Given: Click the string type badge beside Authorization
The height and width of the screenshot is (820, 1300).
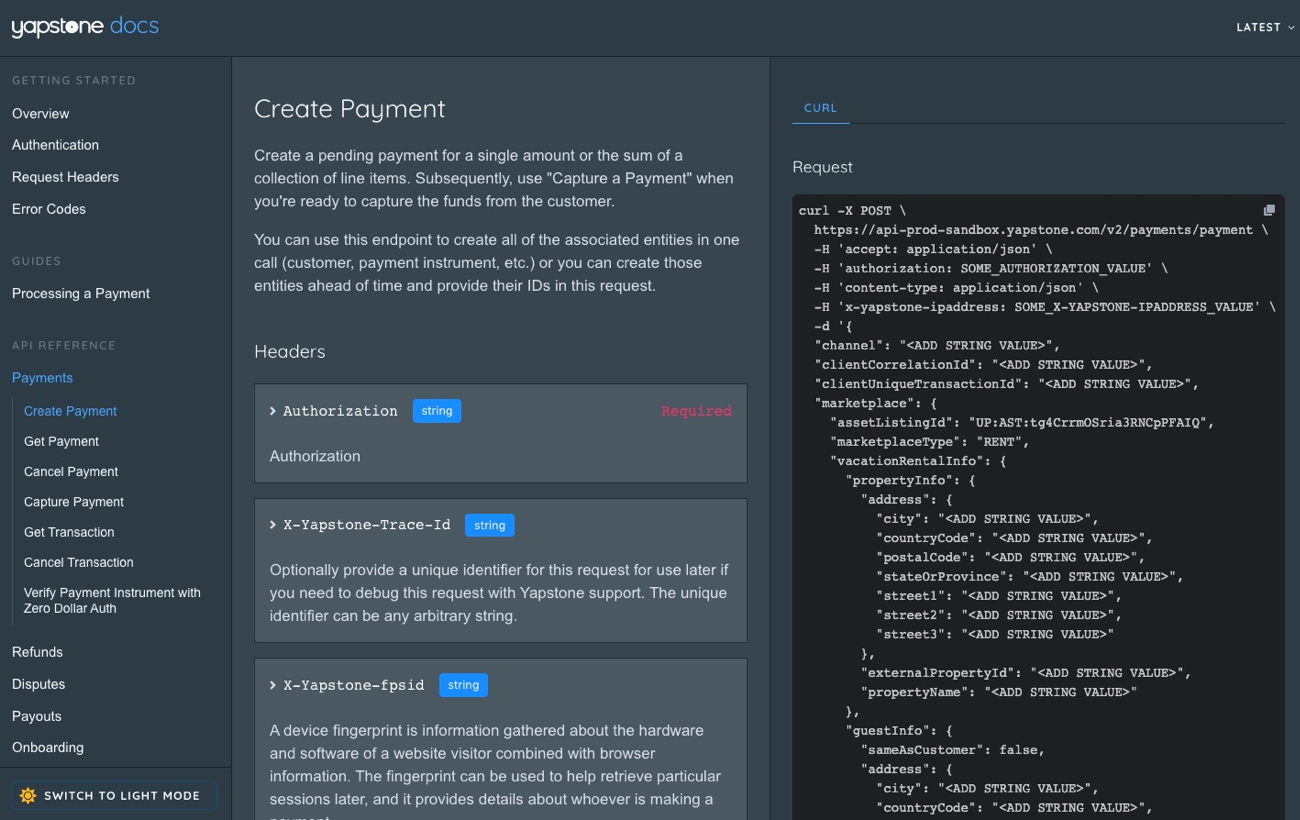Looking at the screenshot, I should (x=437, y=411).
